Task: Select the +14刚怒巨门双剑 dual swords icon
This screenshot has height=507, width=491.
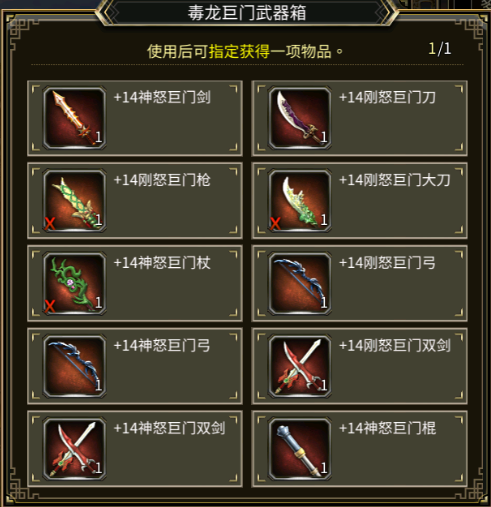Action: pyautogui.click(x=300, y=366)
